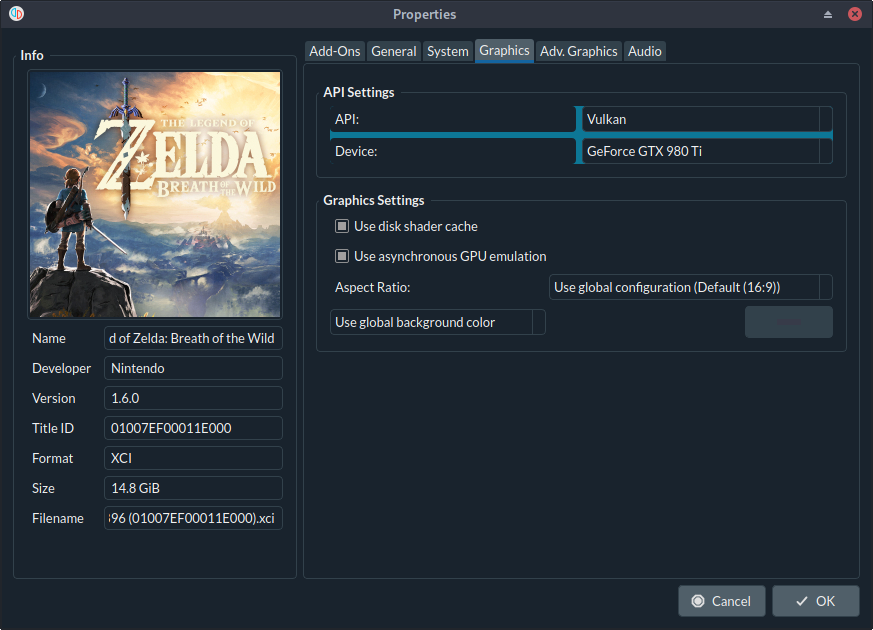This screenshot has height=630, width=873.
Task: Click the Filename text field
Action: (193, 518)
